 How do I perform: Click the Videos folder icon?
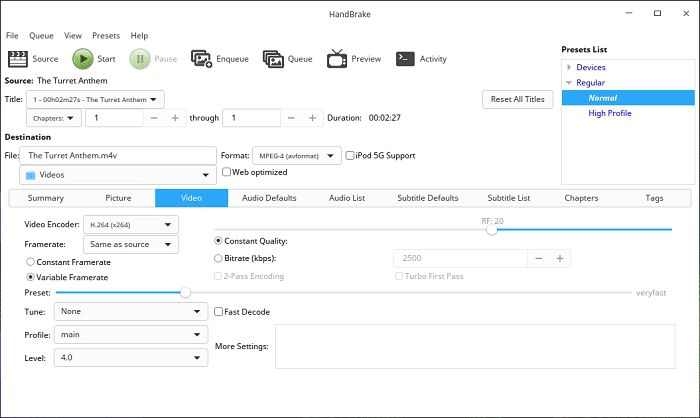pos(29,175)
